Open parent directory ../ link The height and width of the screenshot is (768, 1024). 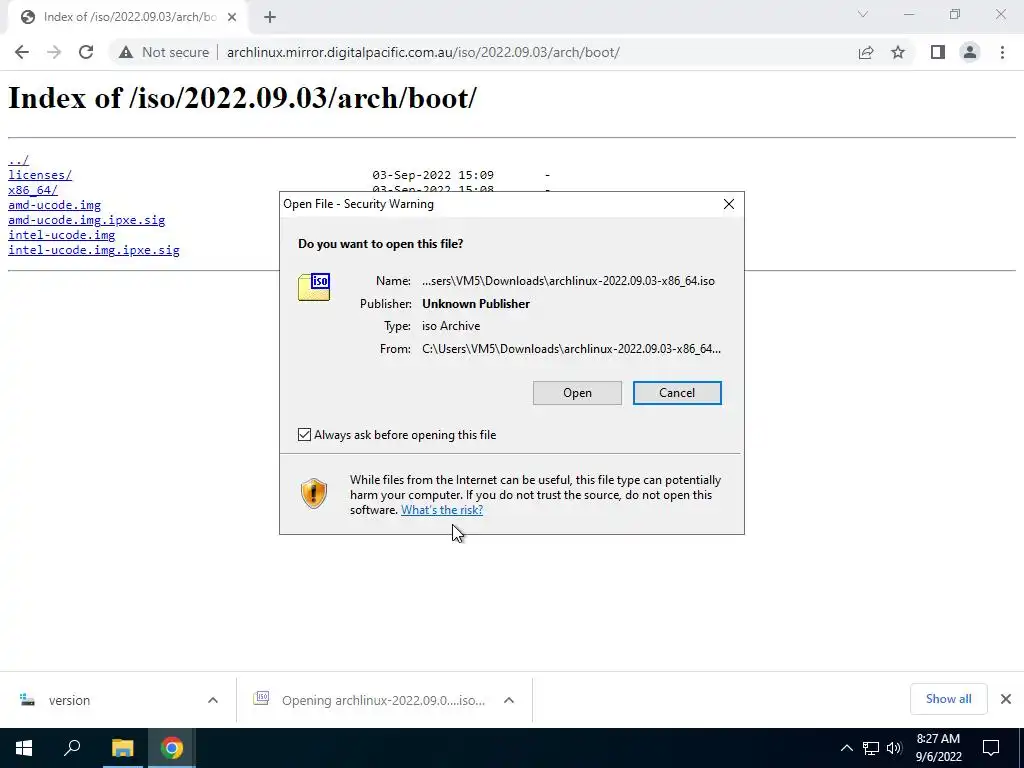[x=18, y=160]
